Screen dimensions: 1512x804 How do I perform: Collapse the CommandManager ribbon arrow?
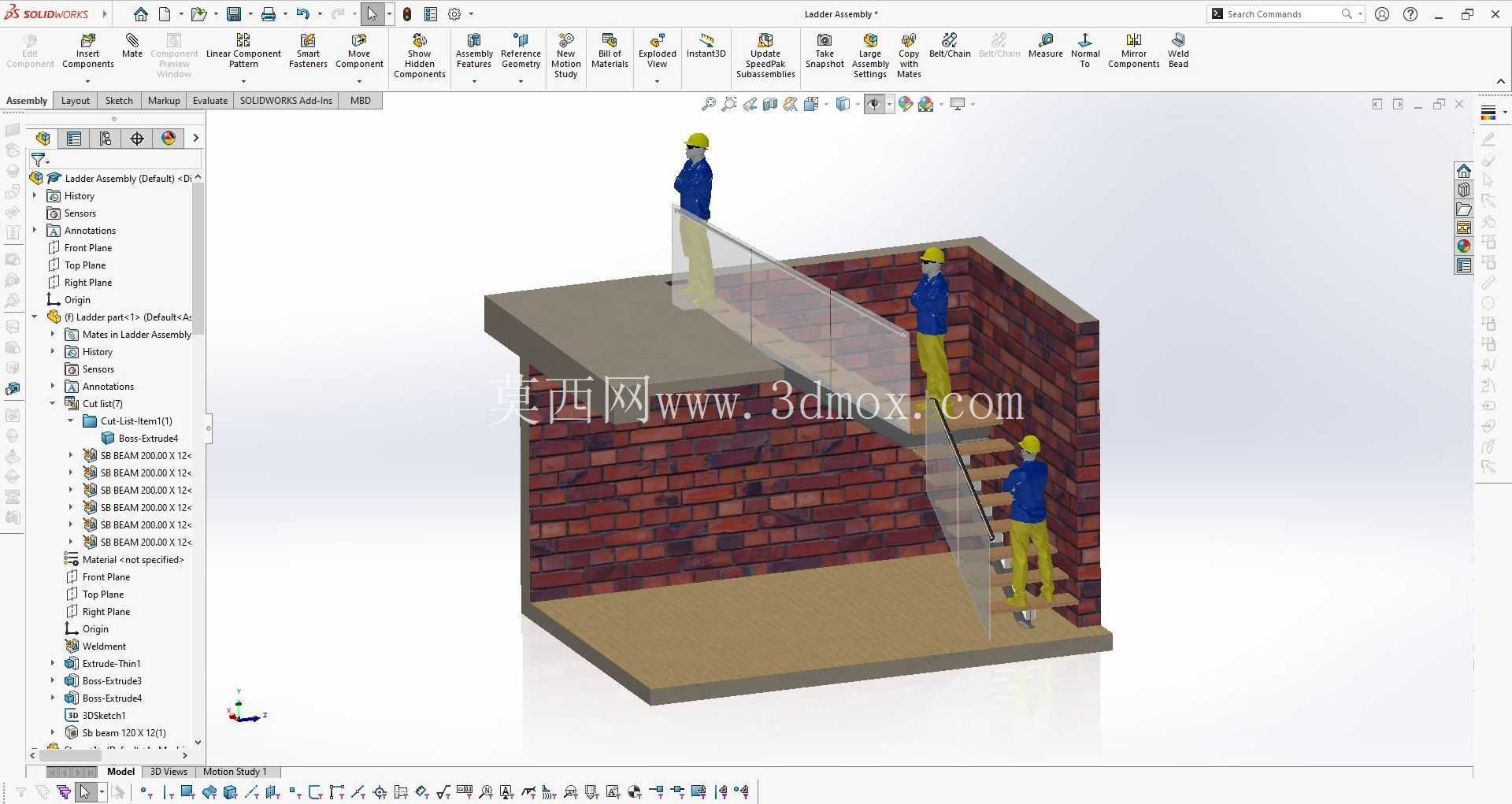1500,81
